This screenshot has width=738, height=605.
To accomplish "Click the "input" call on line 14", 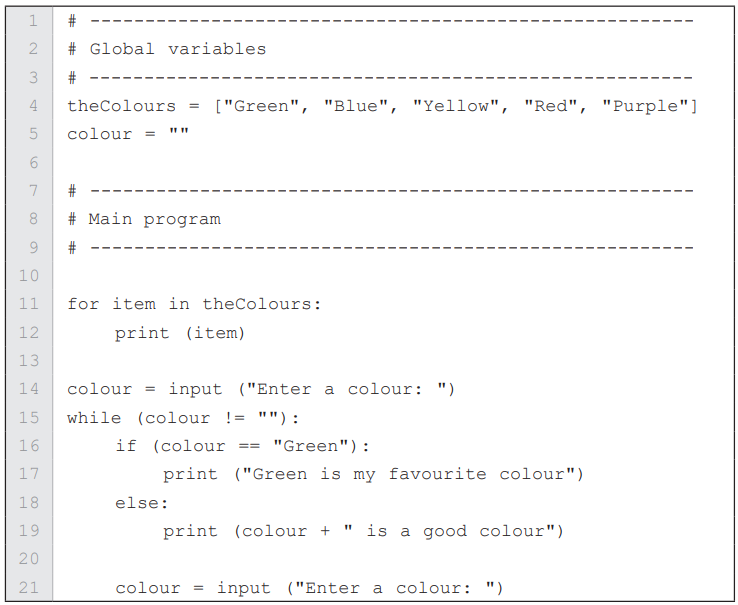I will coord(195,389).
